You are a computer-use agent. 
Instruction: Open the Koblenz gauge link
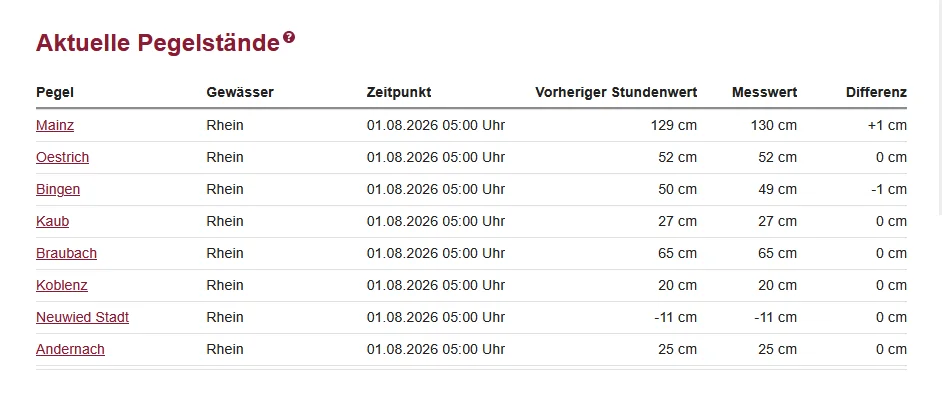point(62,285)
